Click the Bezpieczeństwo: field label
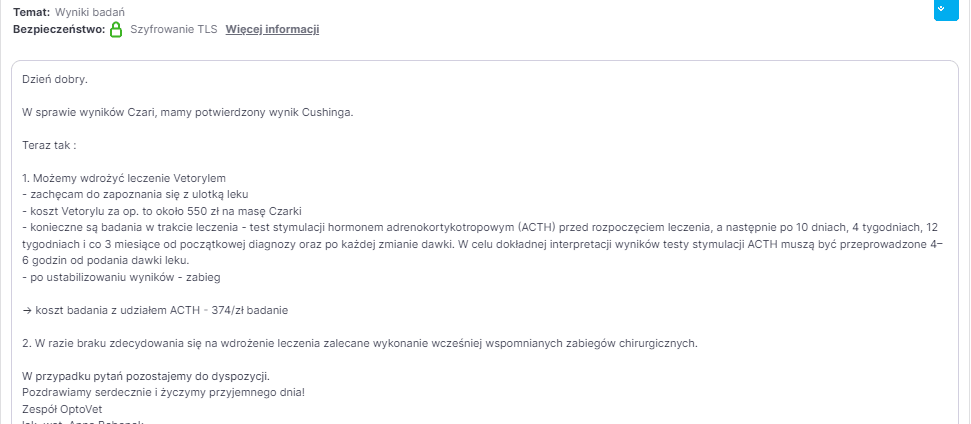Screen dimensions: 971x424 (x=59, y=29)
